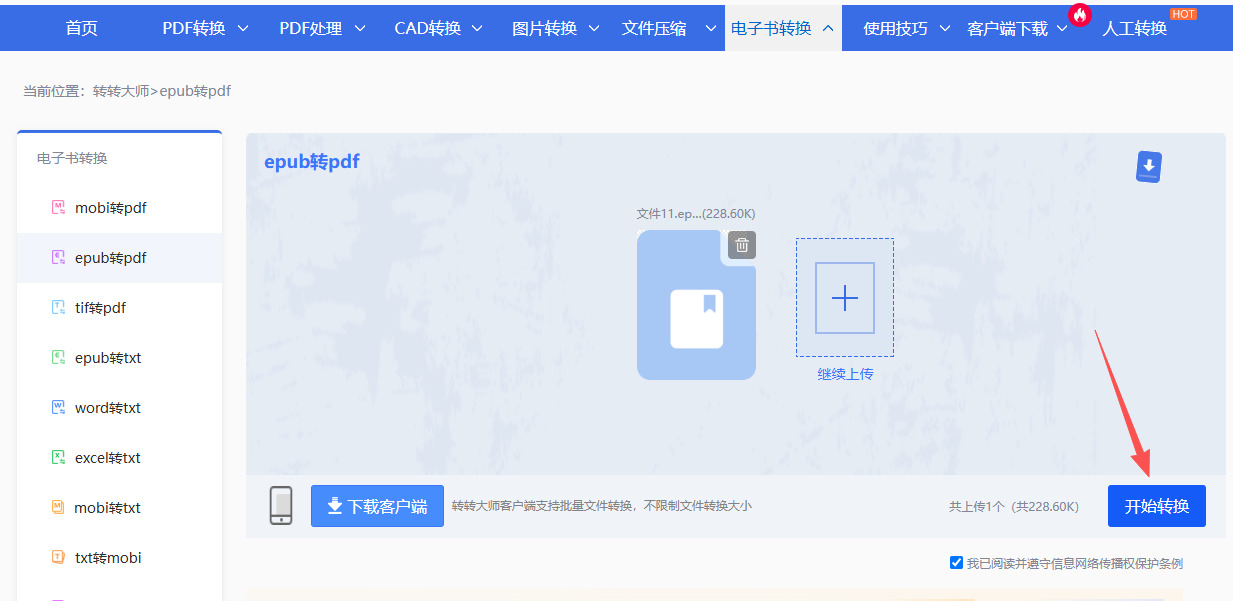Open the CAD转换 menu
This screenshot has width=1233, height=601.
pos(428,28)
